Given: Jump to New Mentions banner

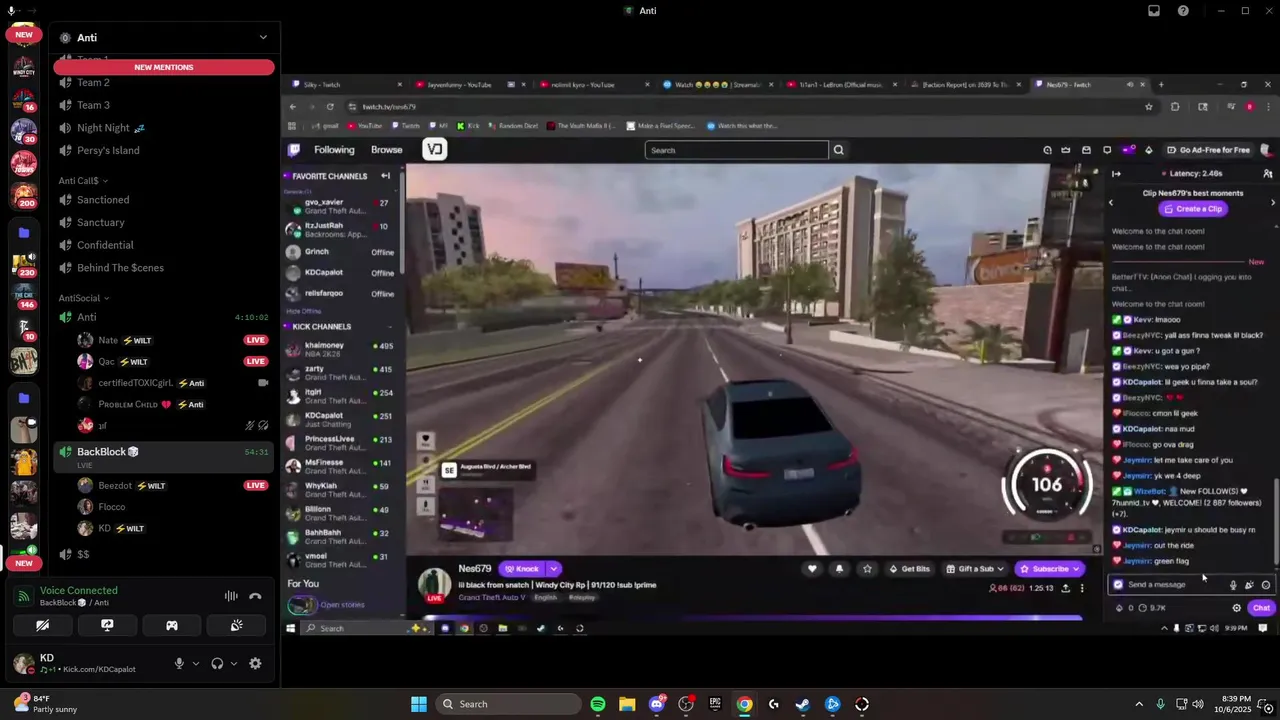Looking at the screenshot, I should point(164,67).
